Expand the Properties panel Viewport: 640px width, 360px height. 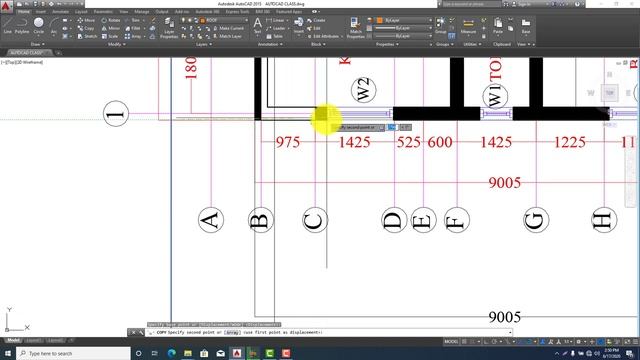(387, 44)
